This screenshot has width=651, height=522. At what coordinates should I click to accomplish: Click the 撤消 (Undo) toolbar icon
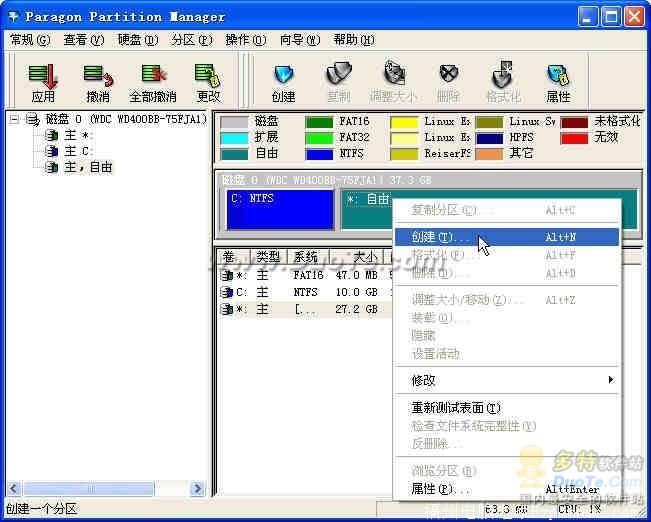[x=98, y=76]
